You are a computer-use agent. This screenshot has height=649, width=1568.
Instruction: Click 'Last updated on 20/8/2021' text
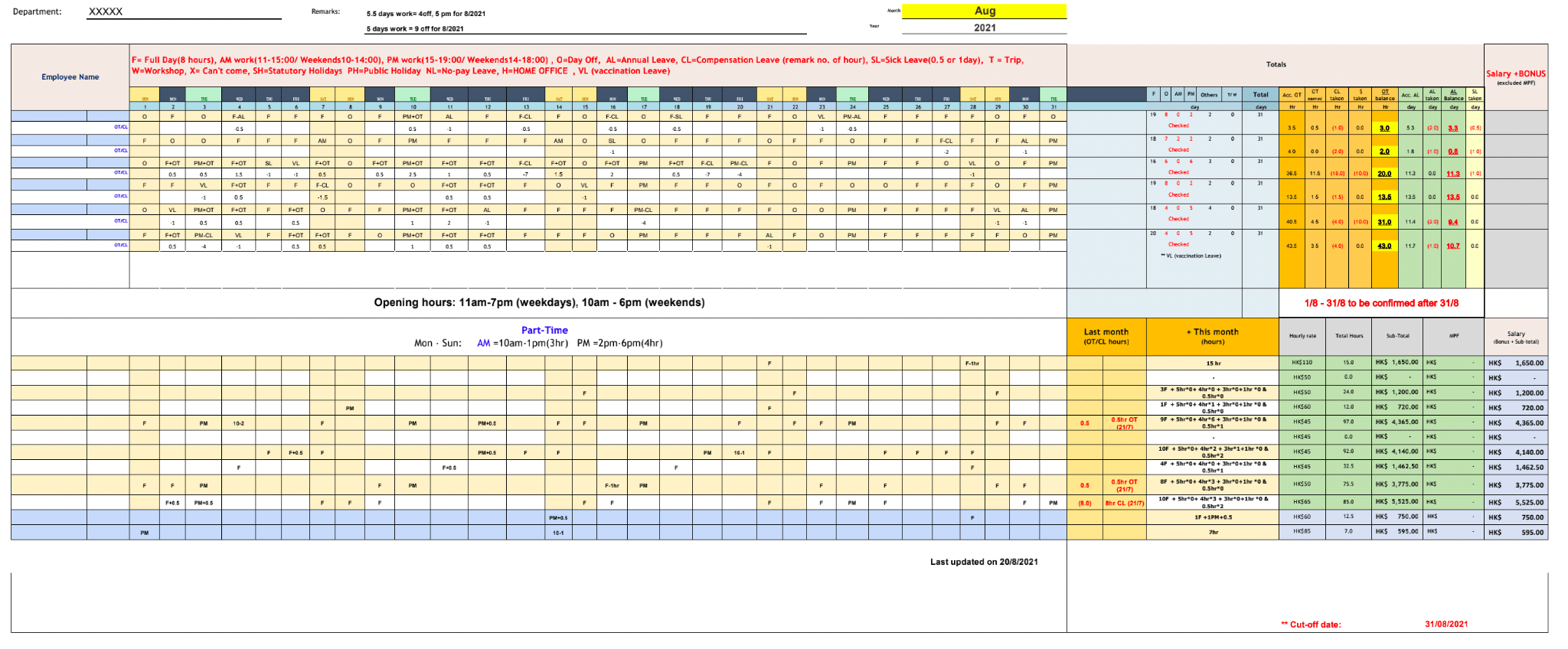984,562
